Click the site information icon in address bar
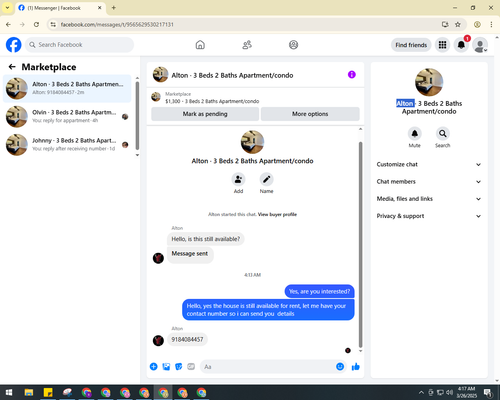 [53, 24]
